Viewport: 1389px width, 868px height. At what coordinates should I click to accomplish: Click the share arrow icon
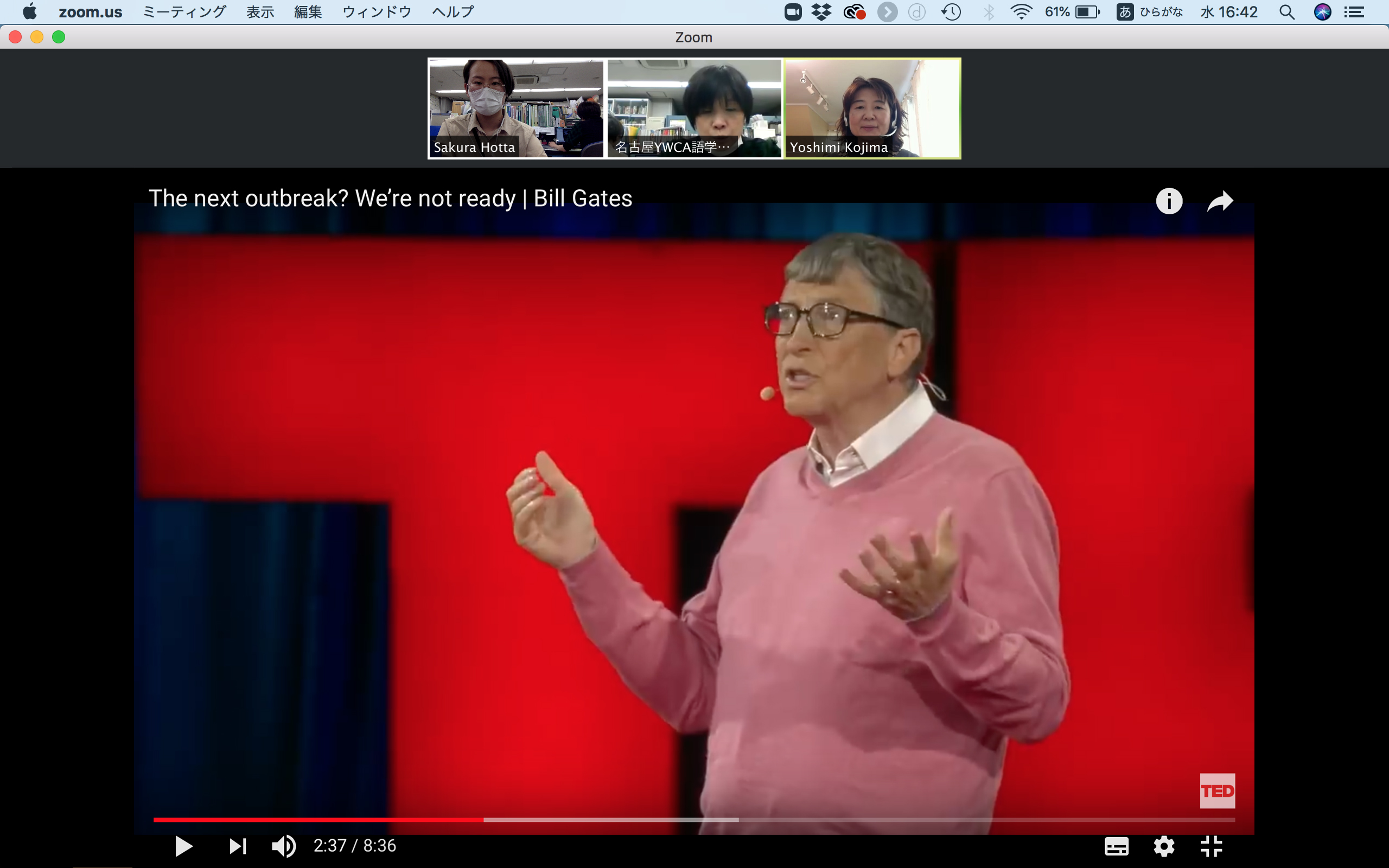click(x=1220, y=201)
